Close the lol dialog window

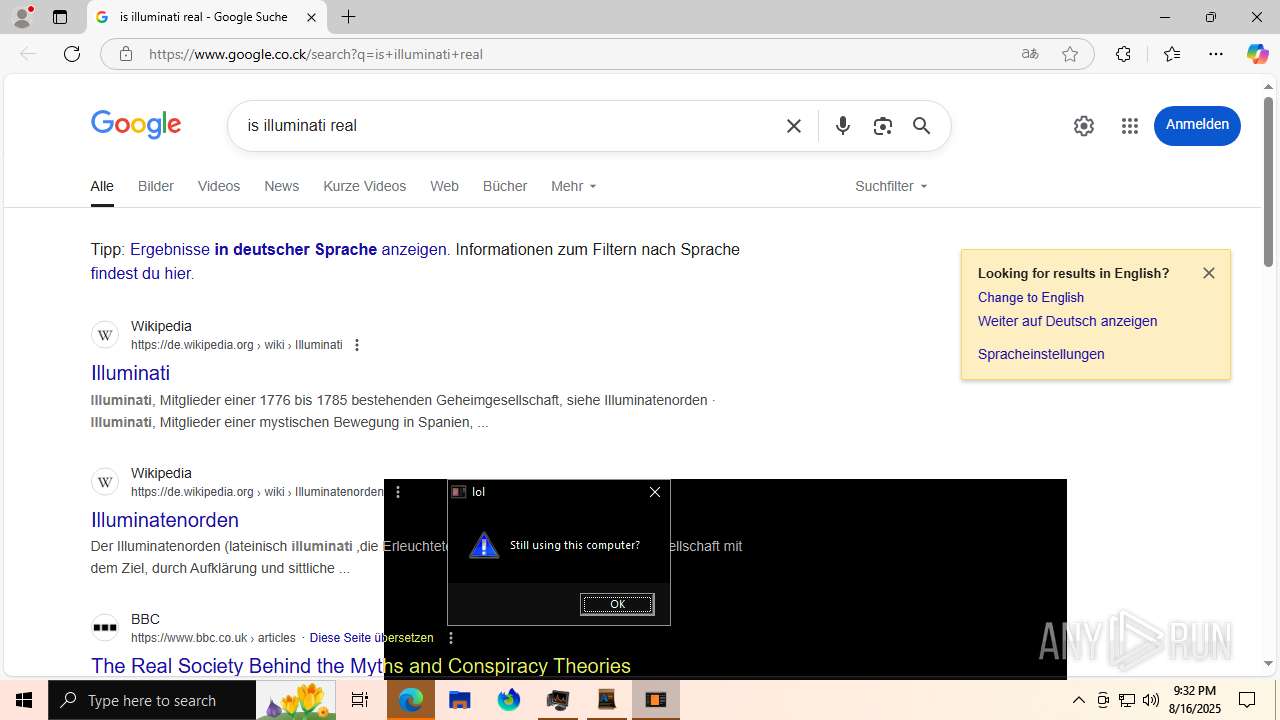click(655, 492)
